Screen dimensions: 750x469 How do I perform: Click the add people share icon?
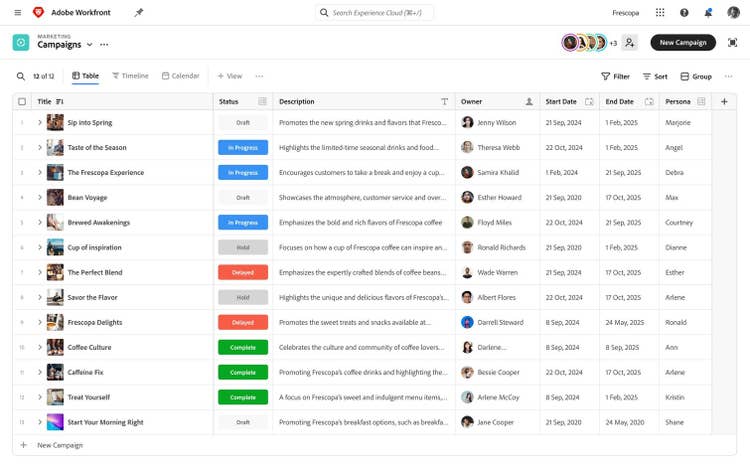pyautogui.click(x=629, y=43)
